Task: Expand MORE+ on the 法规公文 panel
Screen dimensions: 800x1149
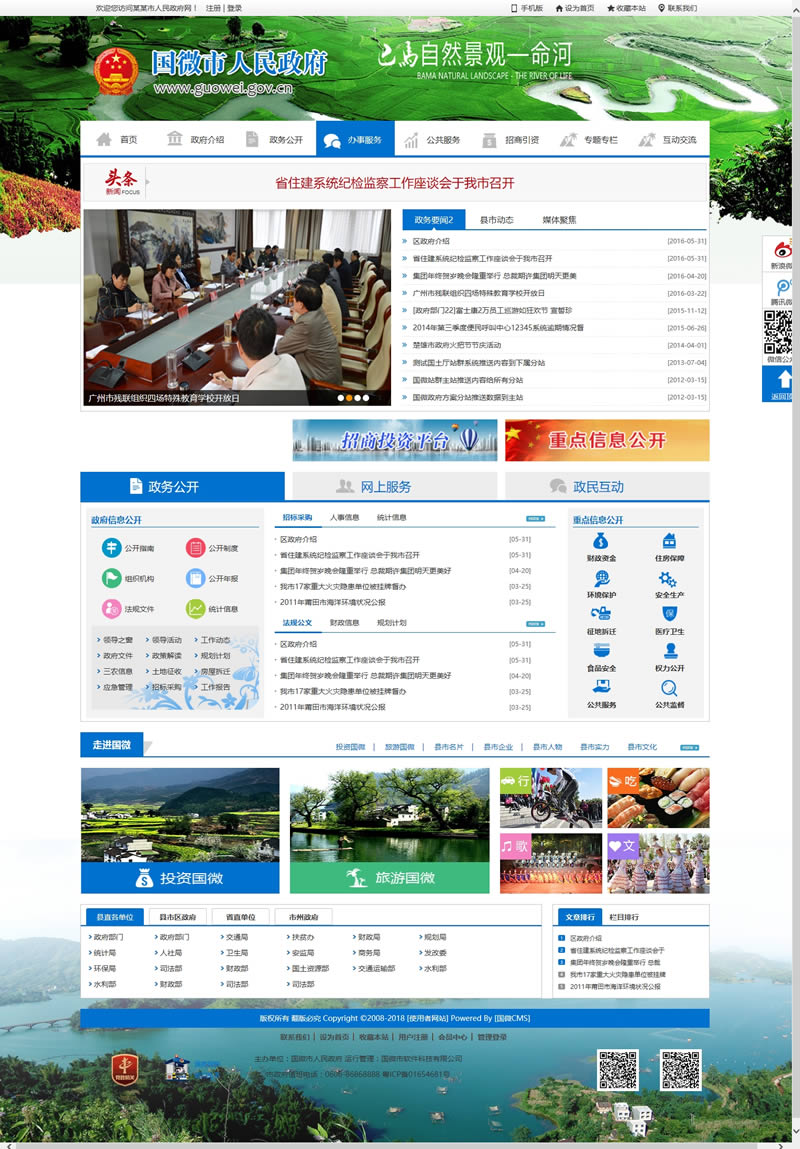Action: tap(536, 623)
